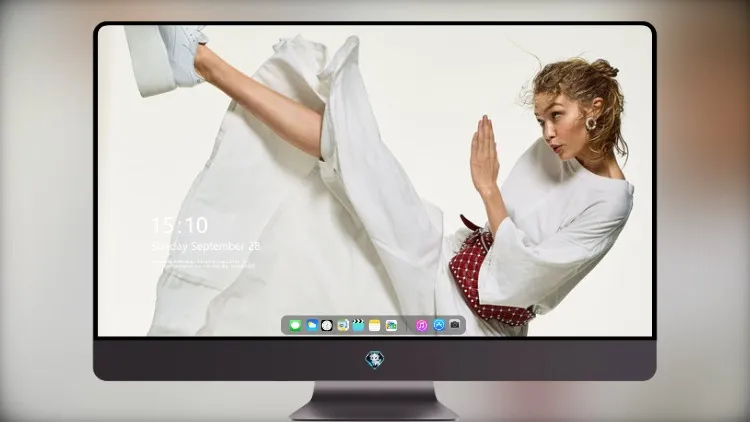
Task: Open the photo gallery icon beside Notes
Action: tap(391, 326)
